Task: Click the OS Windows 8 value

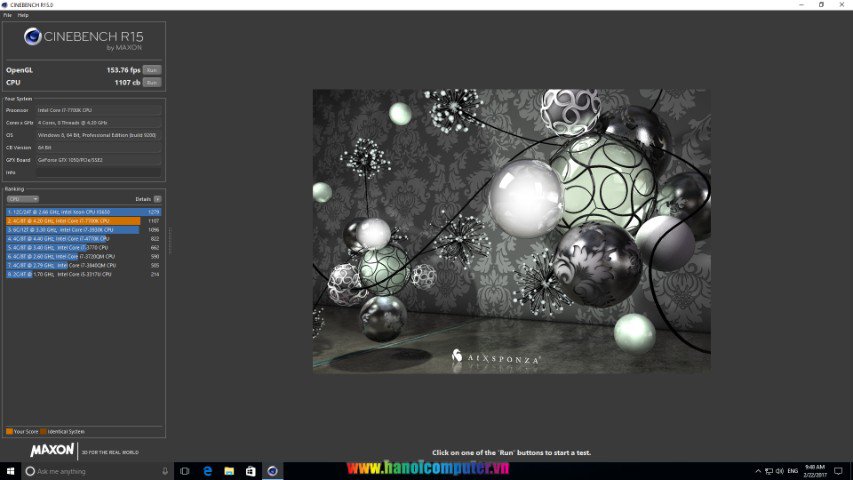Action: [x=98, y=135]
